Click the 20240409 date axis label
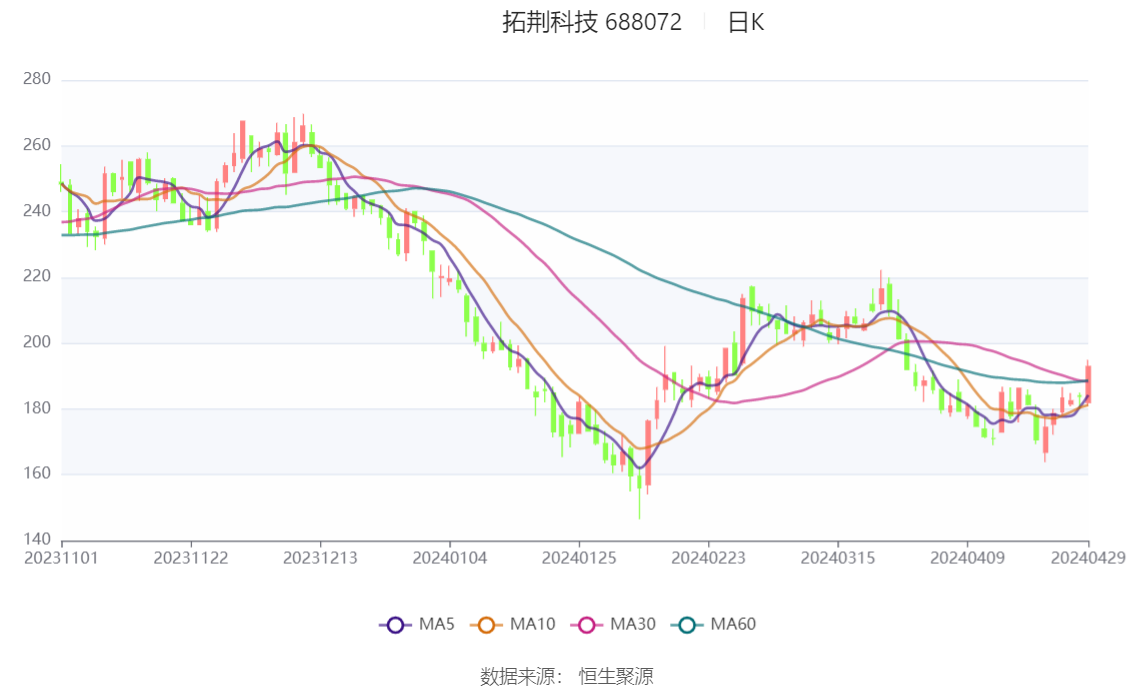The image size is (1134, 689). (968, 558)
